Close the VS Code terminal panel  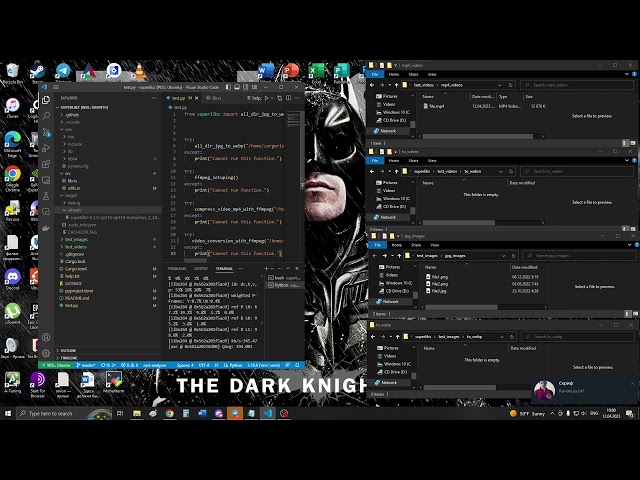pyautogui.click(x=297, y=268)
